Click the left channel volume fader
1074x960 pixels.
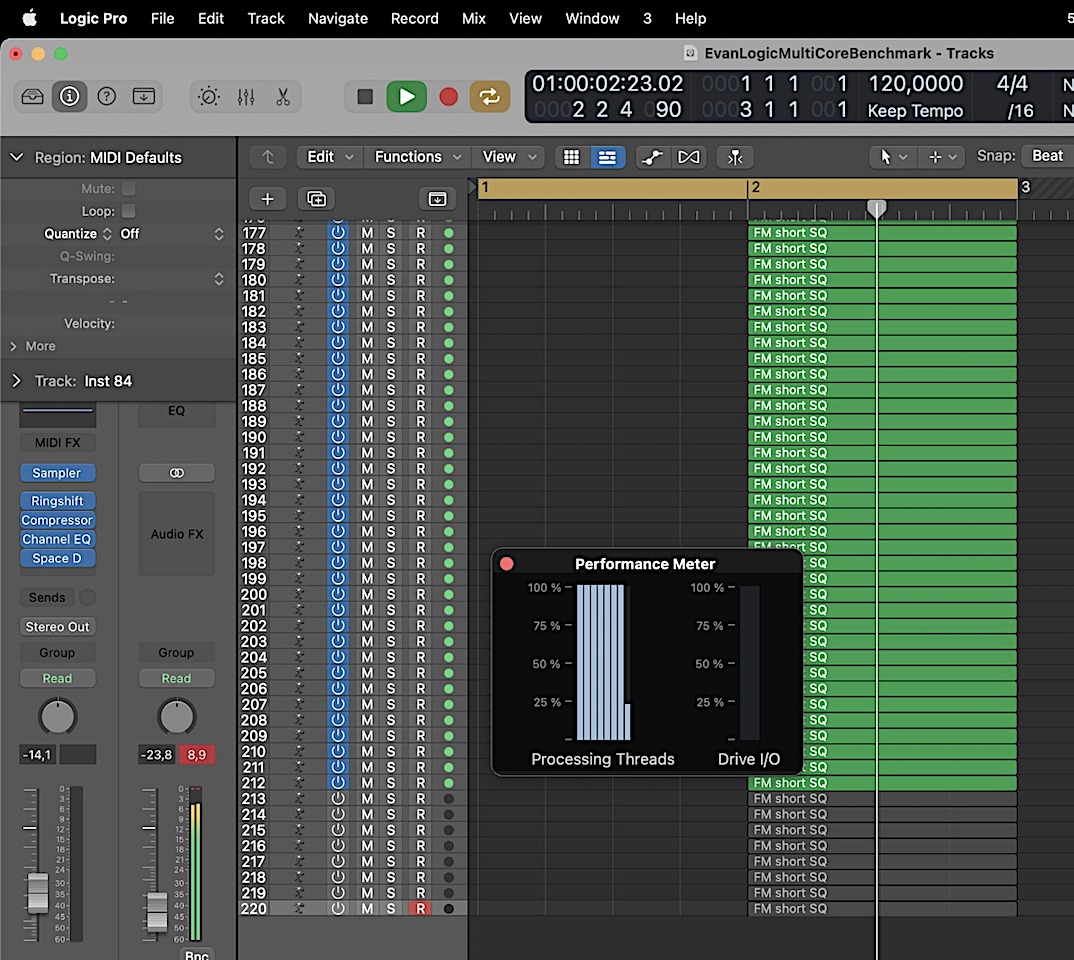coord(38,893)
